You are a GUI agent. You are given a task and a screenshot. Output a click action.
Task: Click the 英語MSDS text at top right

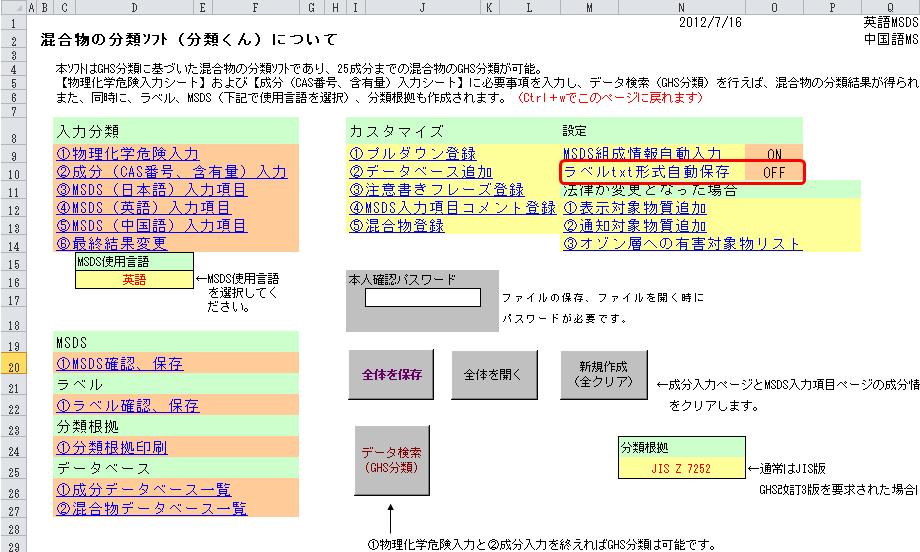pyautogui.click(x=891, y=22)
